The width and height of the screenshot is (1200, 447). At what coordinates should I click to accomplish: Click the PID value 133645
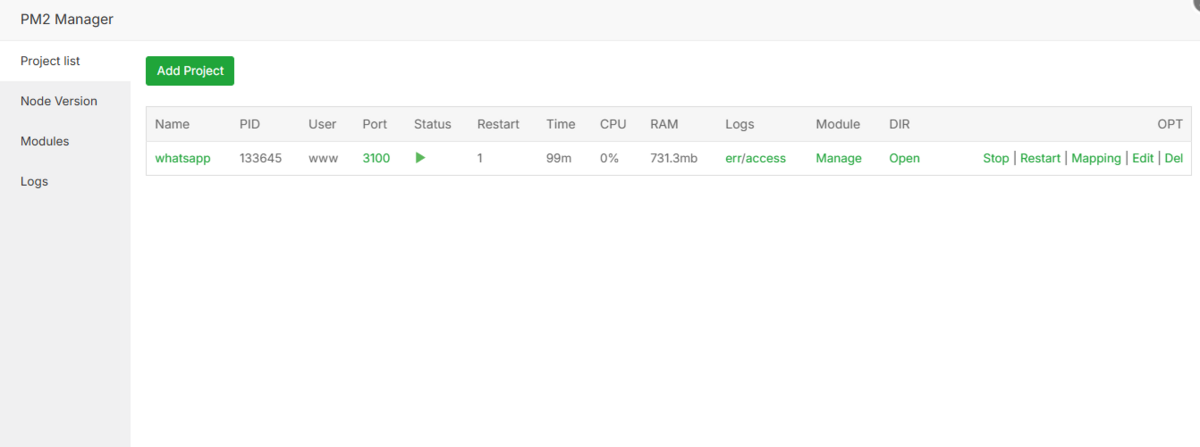260,158
